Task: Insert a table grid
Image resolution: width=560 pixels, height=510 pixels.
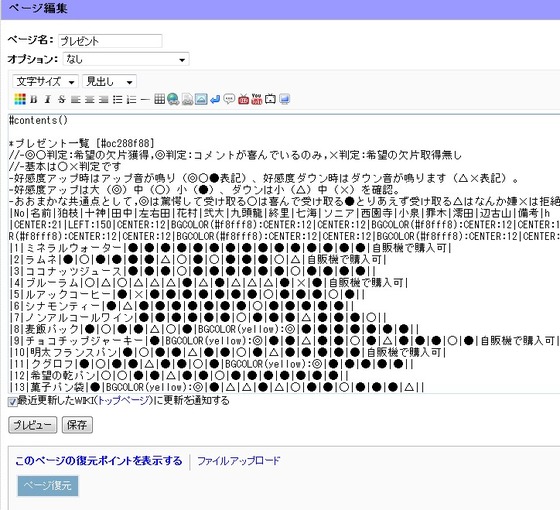Action: pos(159,99)
